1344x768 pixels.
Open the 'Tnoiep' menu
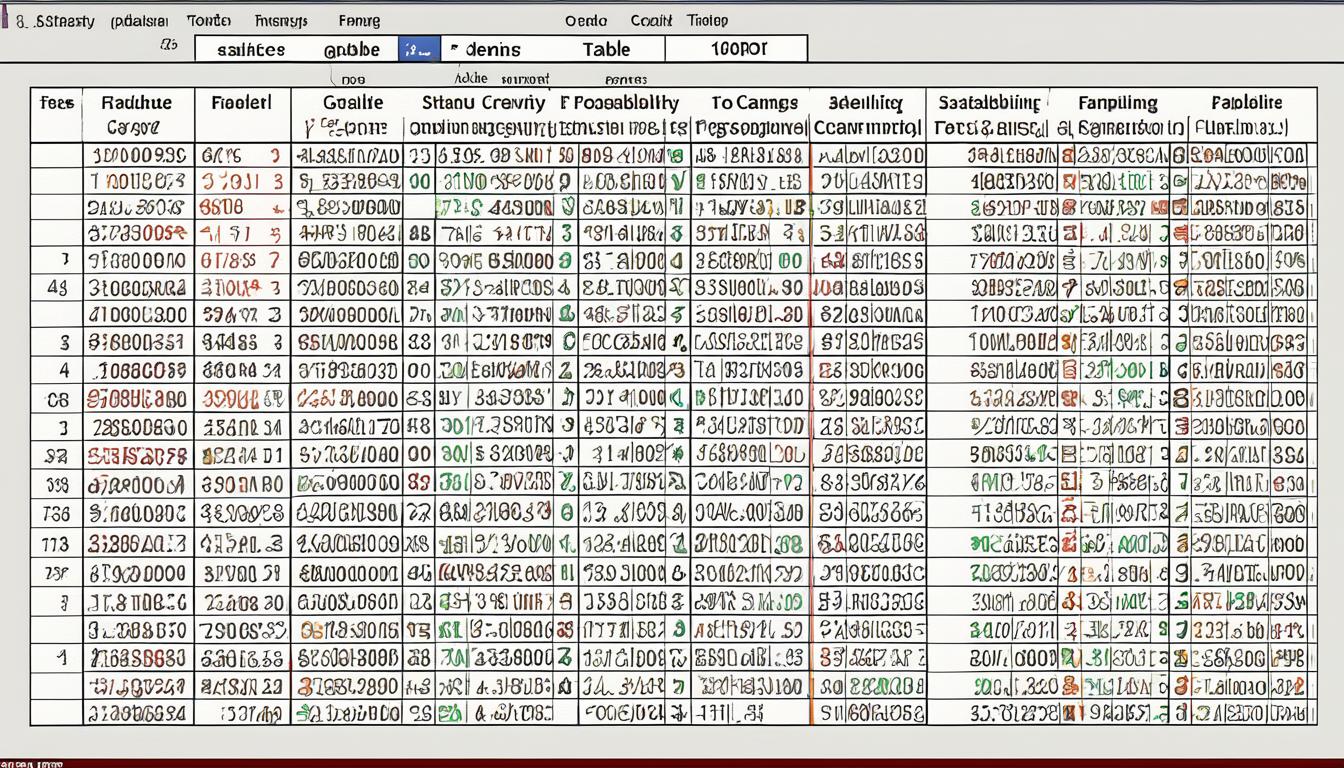(x=707, y=20)
